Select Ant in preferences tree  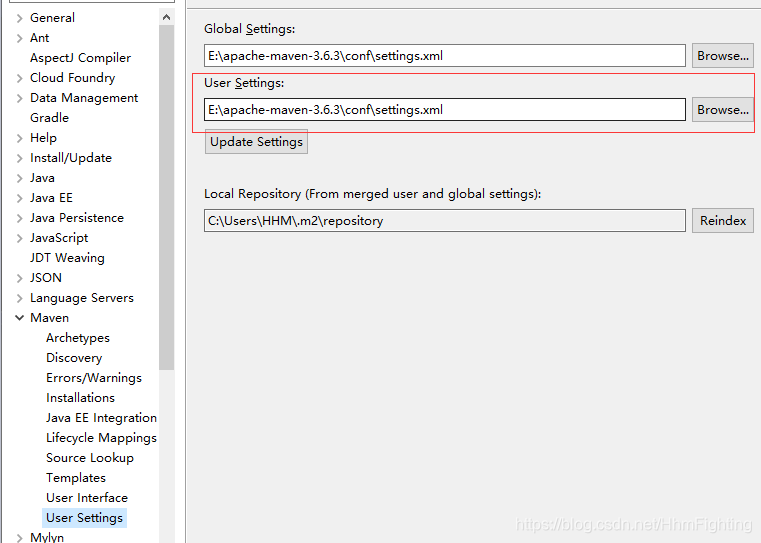pos(39,38)
